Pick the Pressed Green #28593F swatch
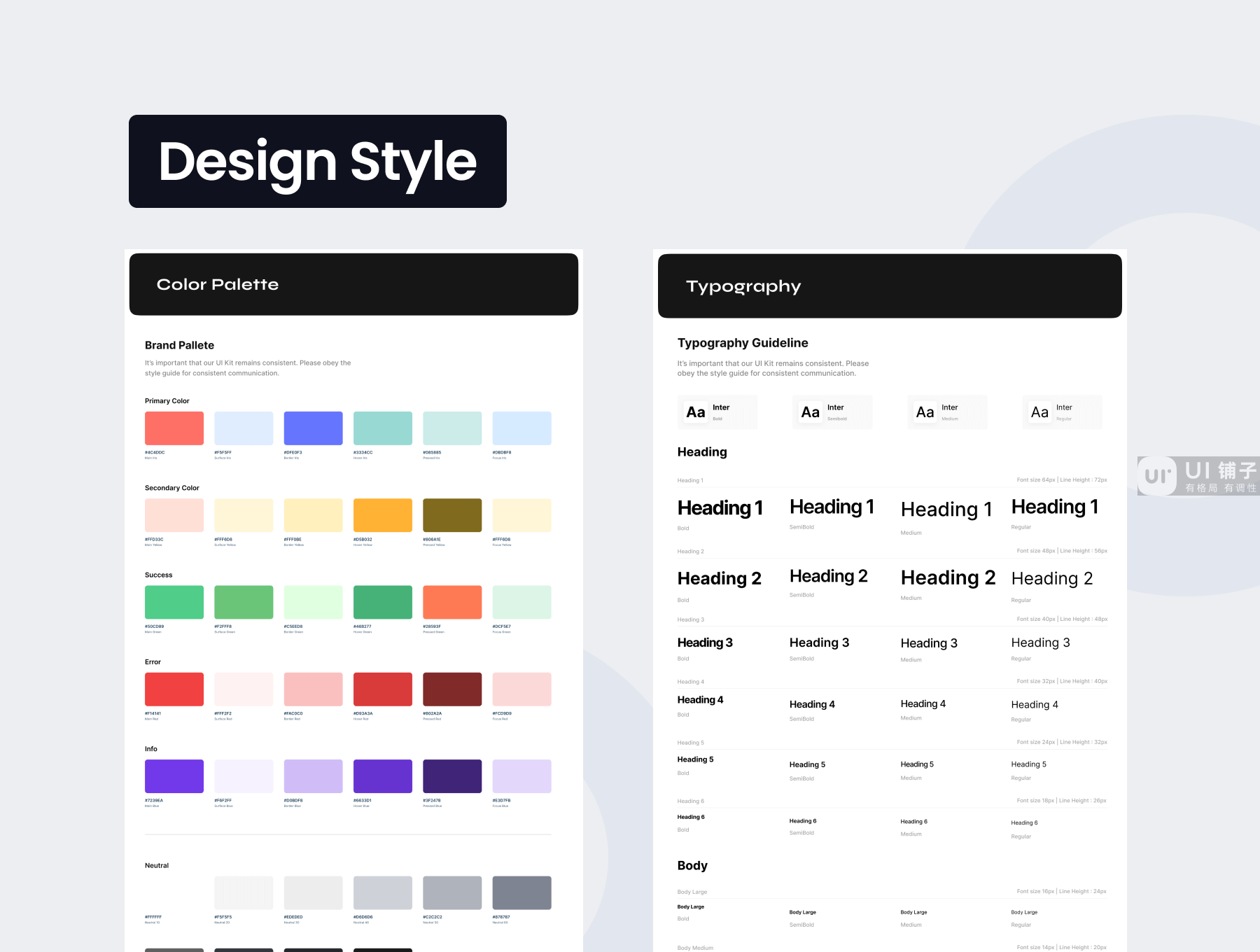This screenshot has width=1260, height=952. click(452, 602)
